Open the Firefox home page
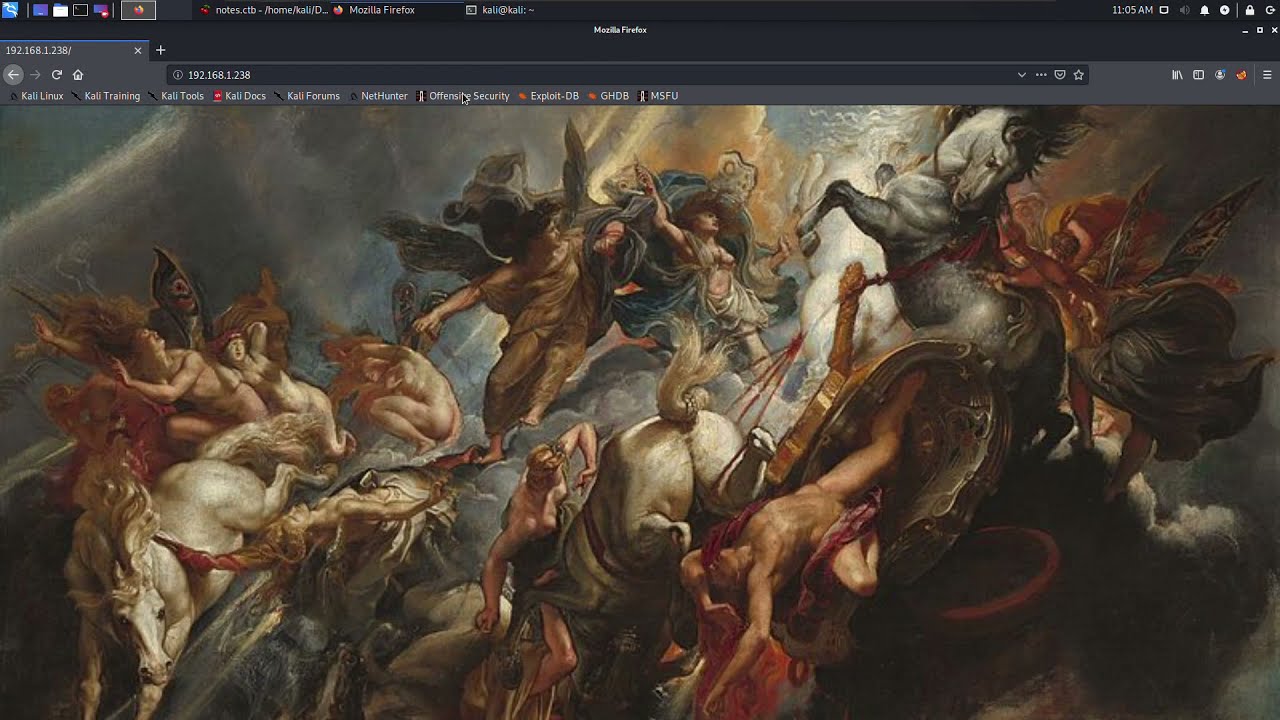 (78, 75)
